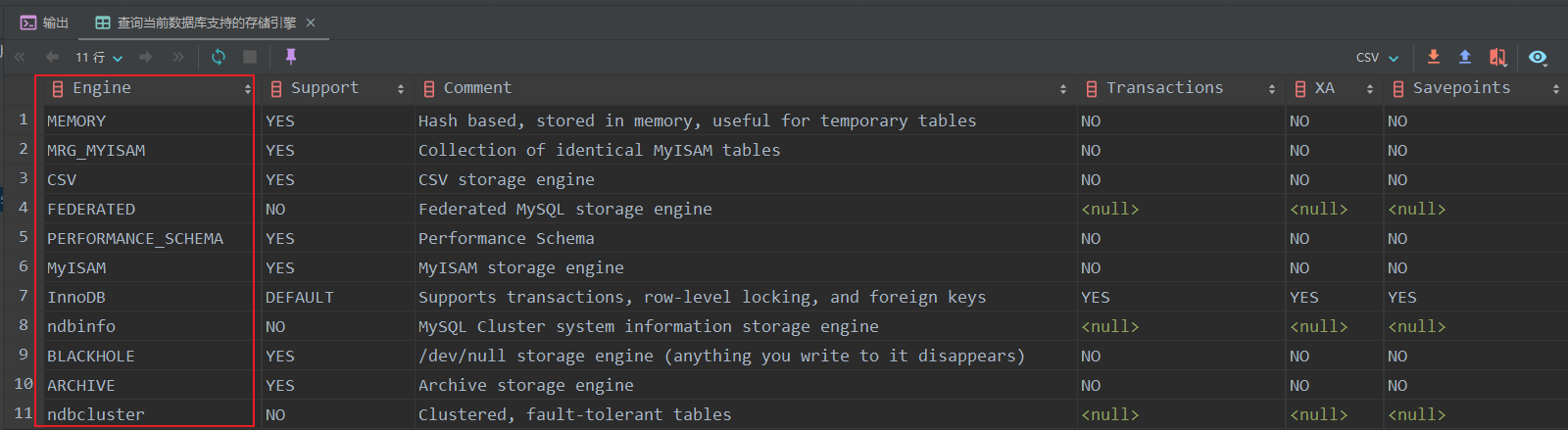Screen dimensions: 1568x430
Task: Click the compare data icon
Action: tap(1497, 57)
